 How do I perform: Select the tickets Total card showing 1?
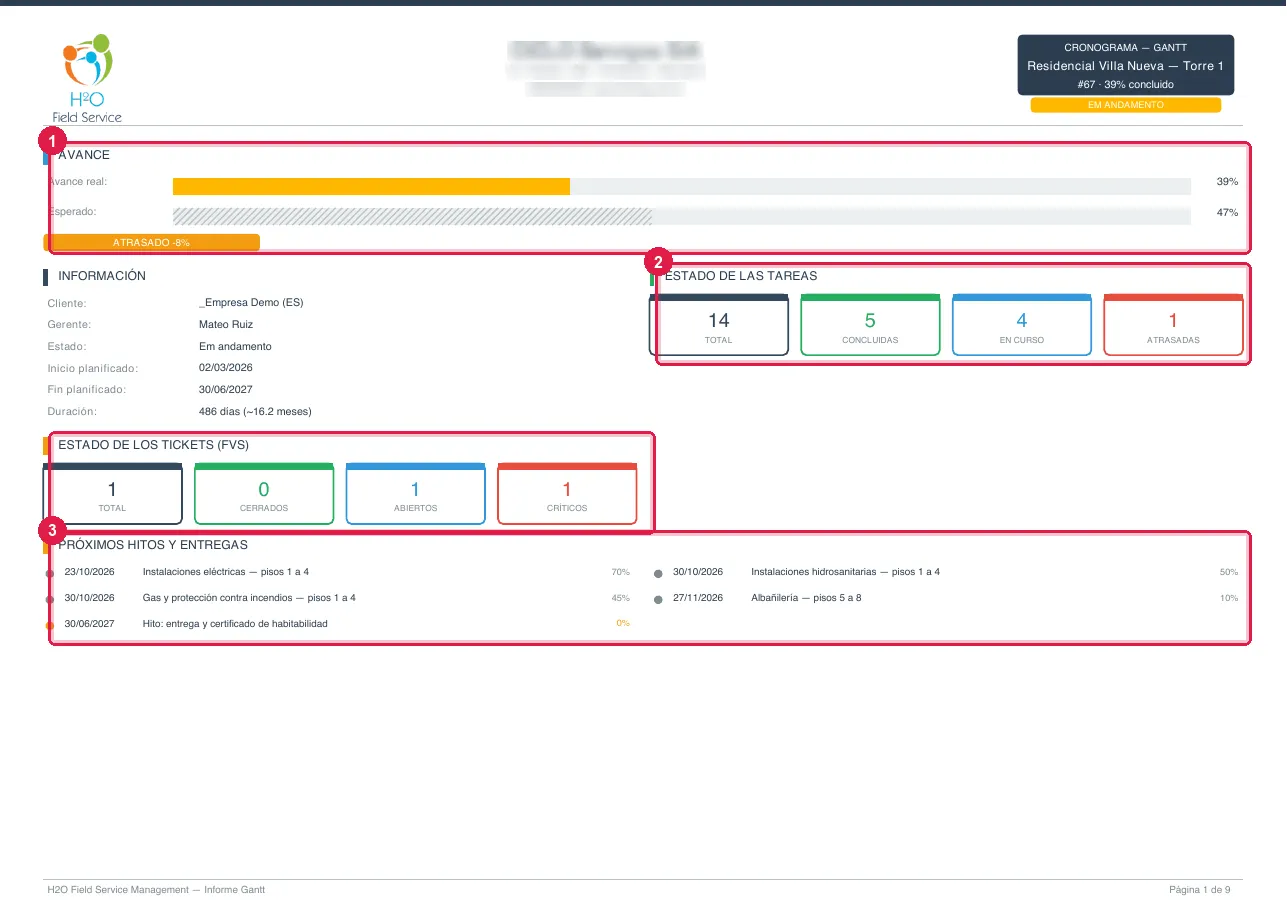click(x=113, y=494)
